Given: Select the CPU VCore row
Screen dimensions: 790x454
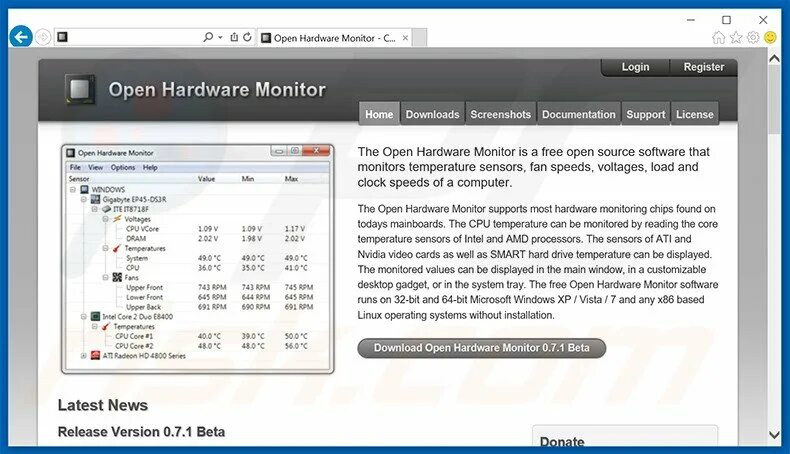Looking at the screenshot, I should click(198, 229).
